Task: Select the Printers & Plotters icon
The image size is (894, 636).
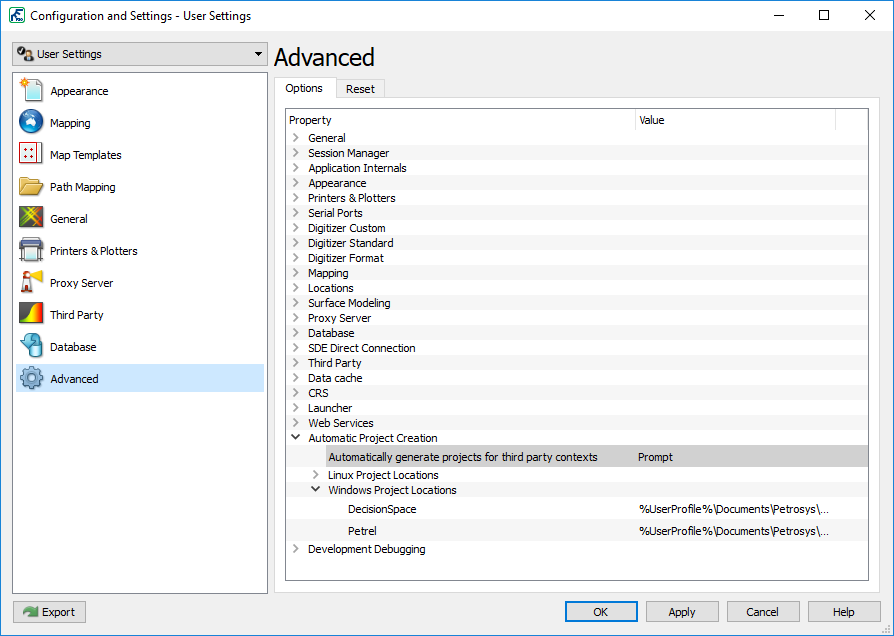Action: [32, 250]
